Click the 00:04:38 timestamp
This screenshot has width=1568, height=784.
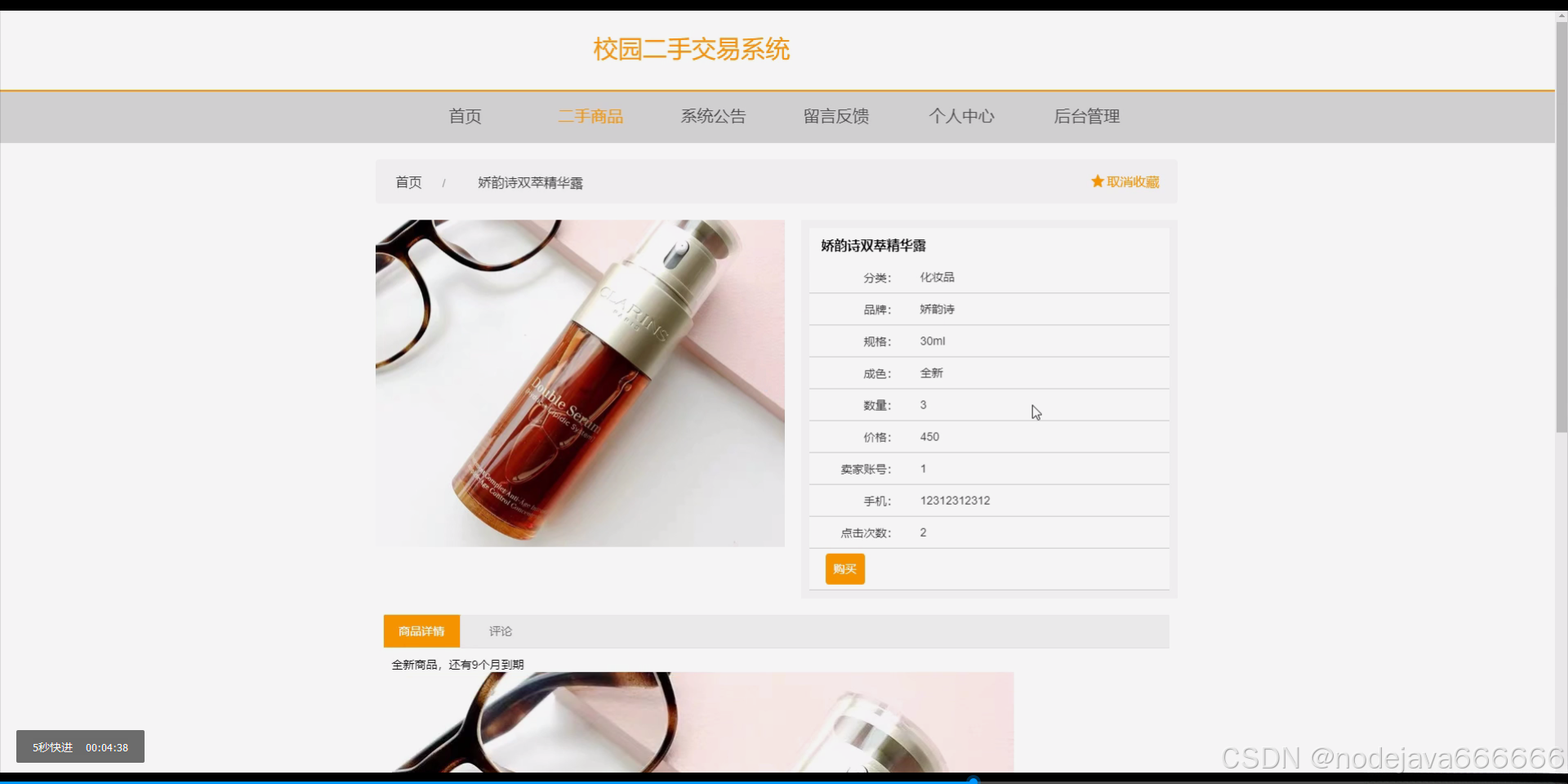[x=107, y=747]
